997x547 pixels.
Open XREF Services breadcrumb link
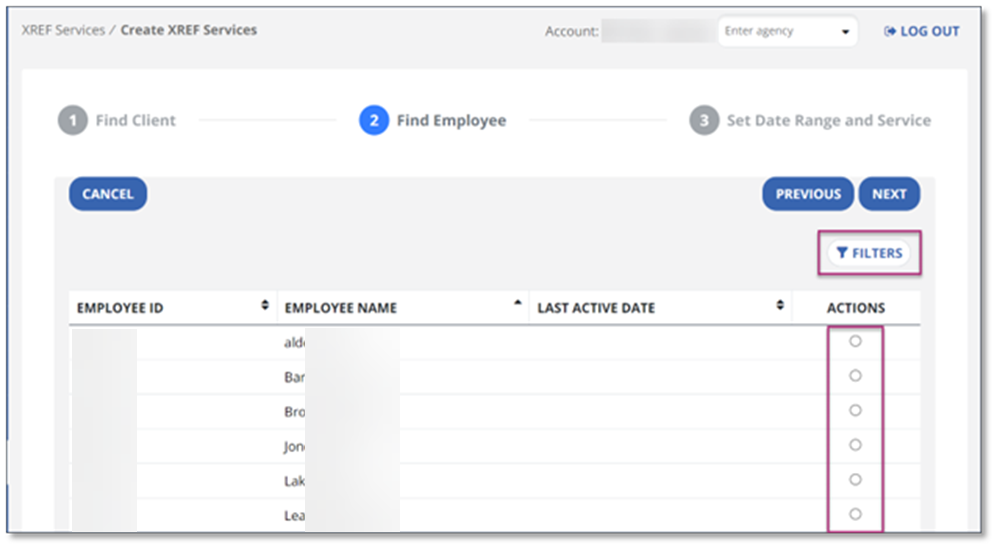click(63, 30)
